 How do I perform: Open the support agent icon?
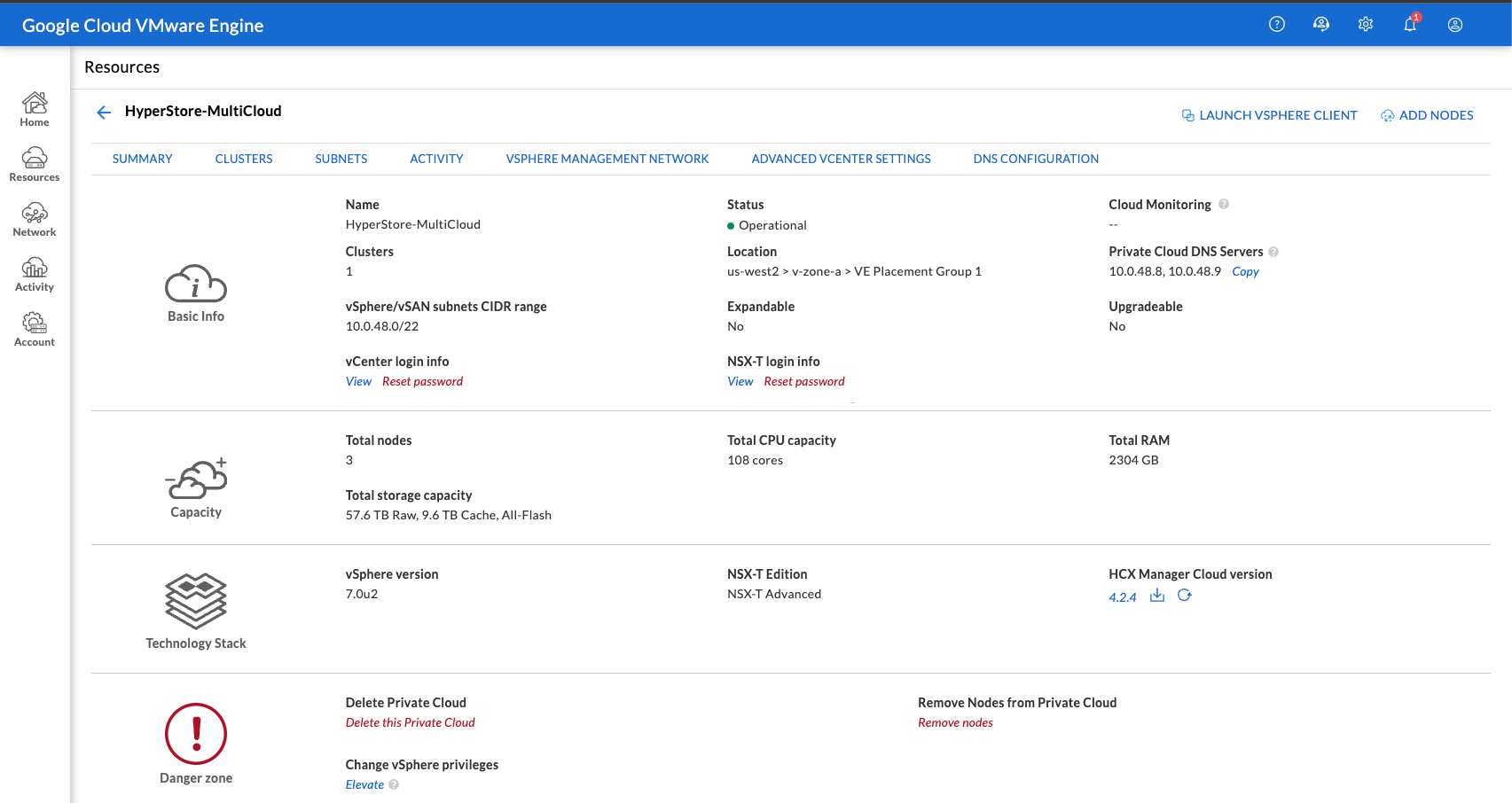[x=1321, y=25]
